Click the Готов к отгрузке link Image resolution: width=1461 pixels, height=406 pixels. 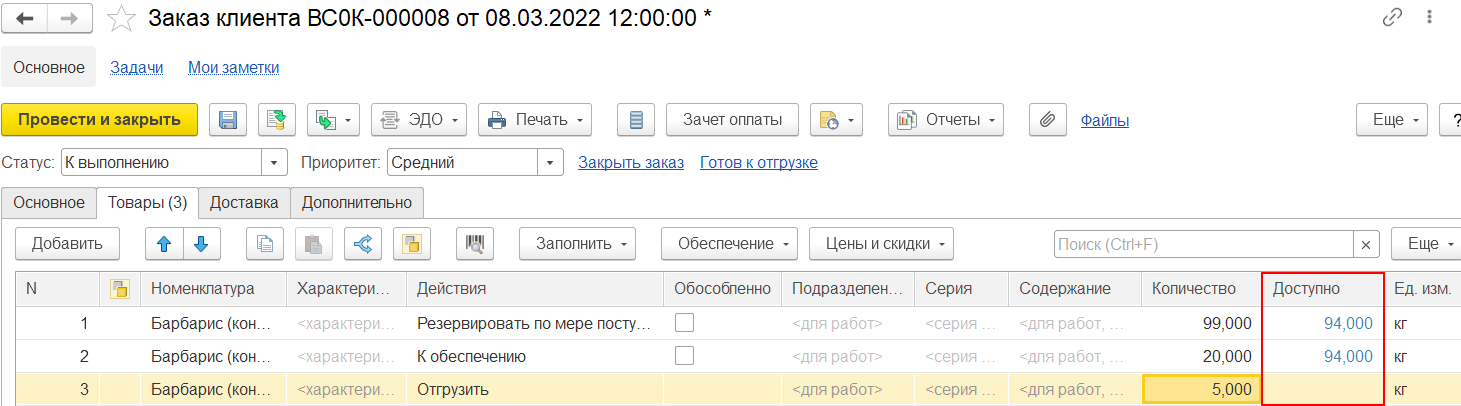point(759,162)
